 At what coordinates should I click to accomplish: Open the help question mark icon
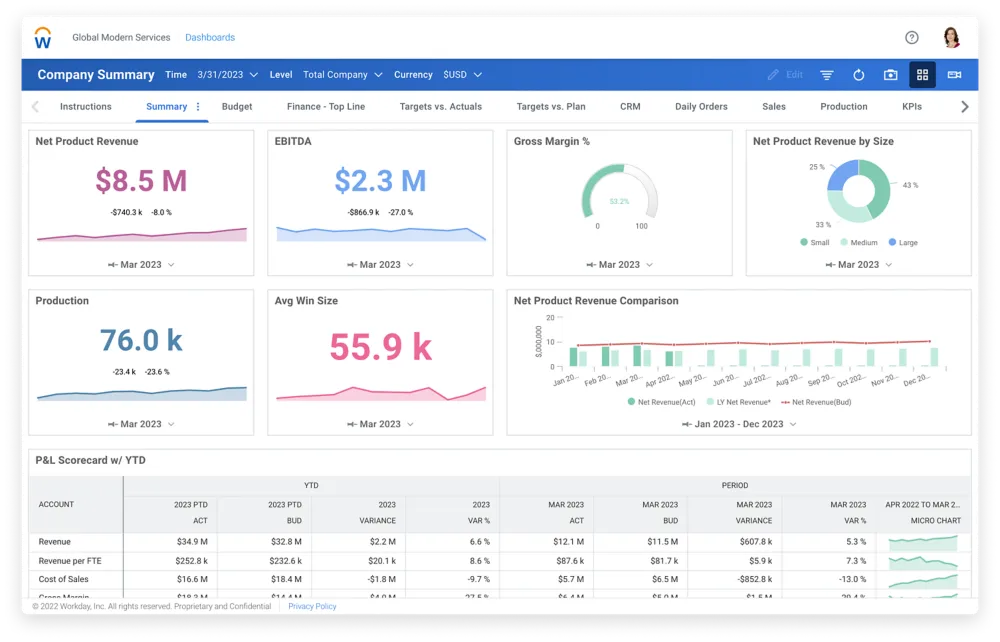[x=911, y=38]
